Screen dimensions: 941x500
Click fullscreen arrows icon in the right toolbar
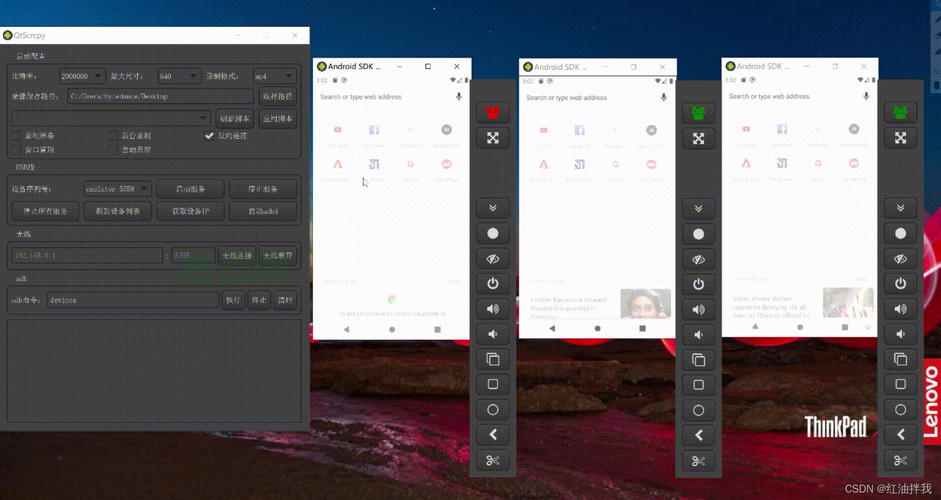pos(900,138)
